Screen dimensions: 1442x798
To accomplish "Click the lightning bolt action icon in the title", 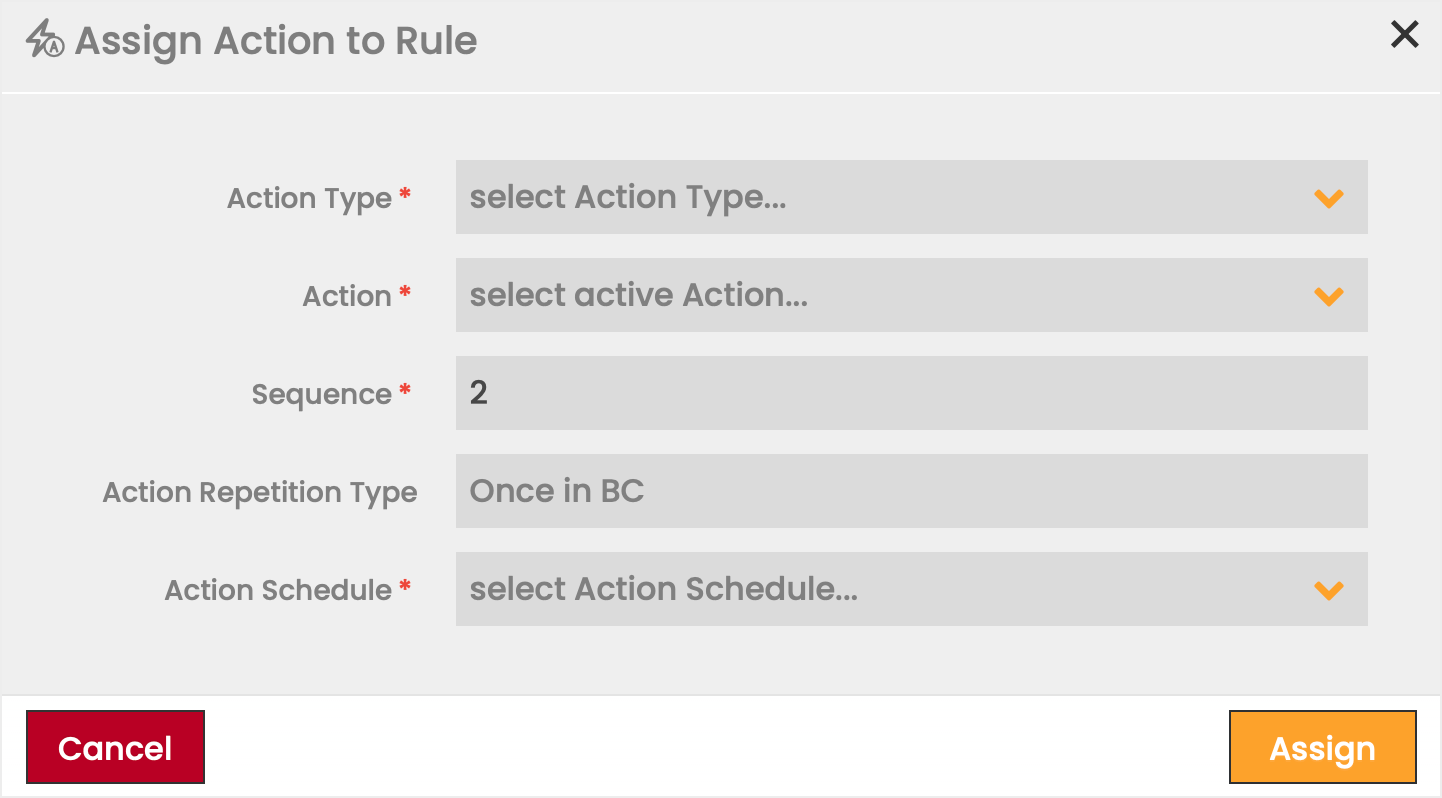I will 44,41.
